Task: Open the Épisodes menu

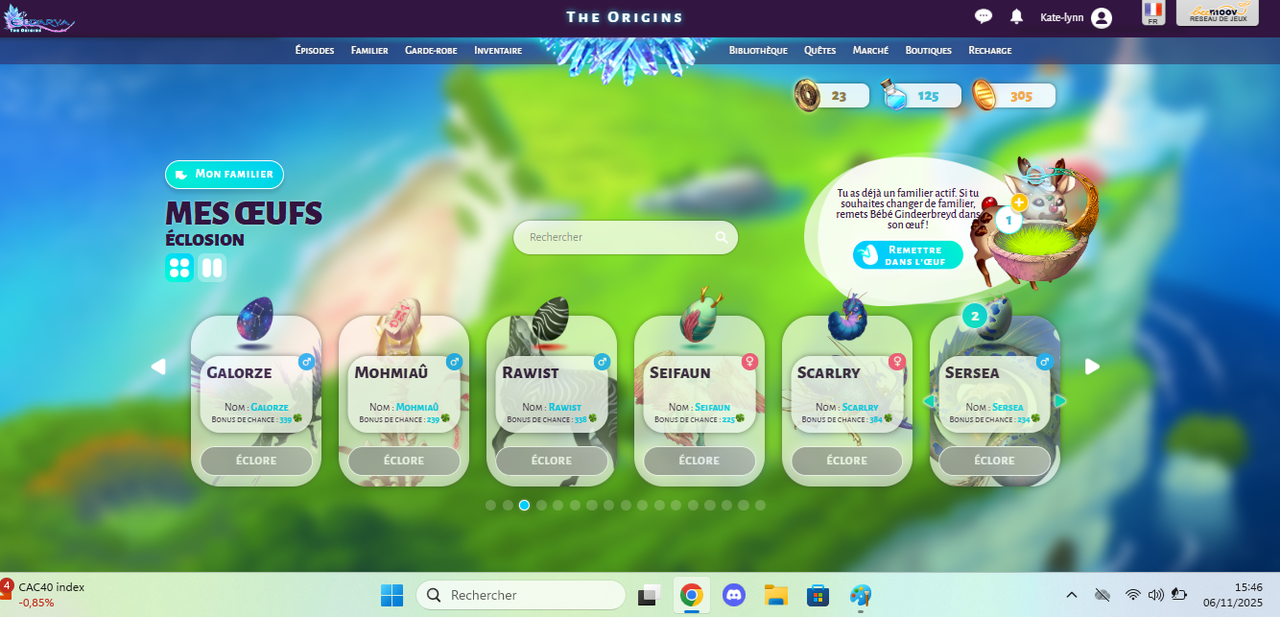Action: coord(314,50)
